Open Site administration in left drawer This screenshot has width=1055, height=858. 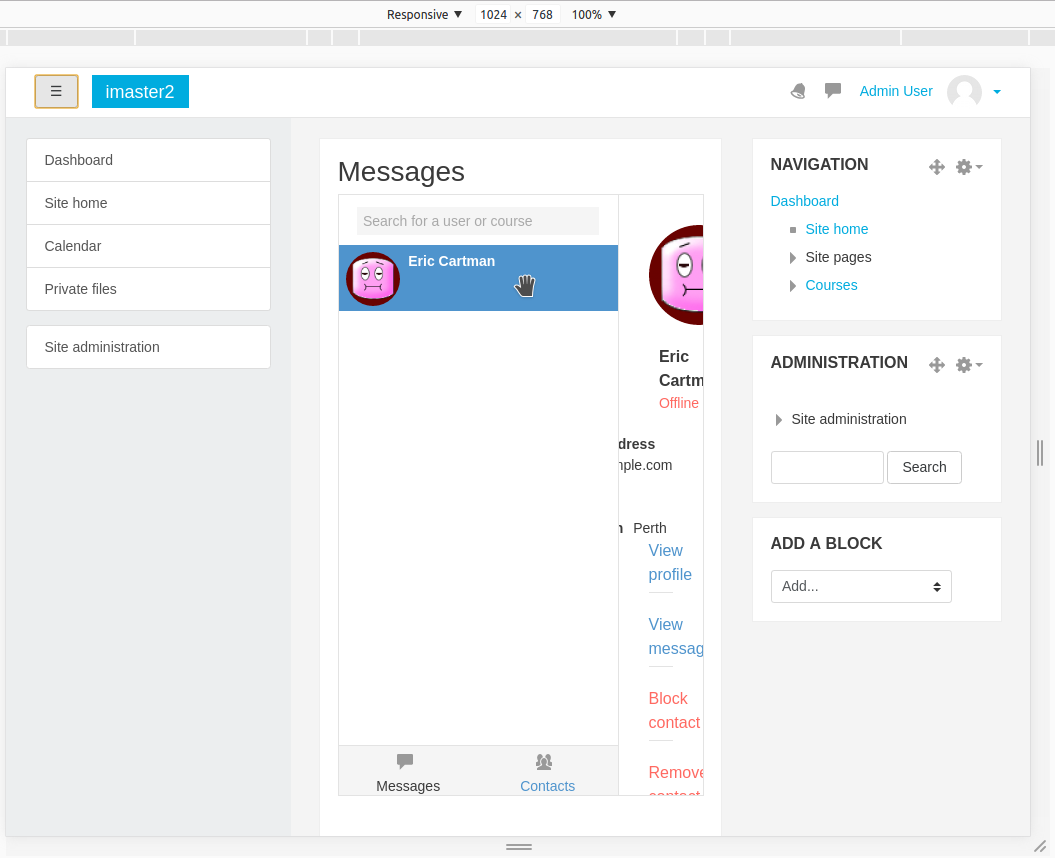click(x=149, y=347)
